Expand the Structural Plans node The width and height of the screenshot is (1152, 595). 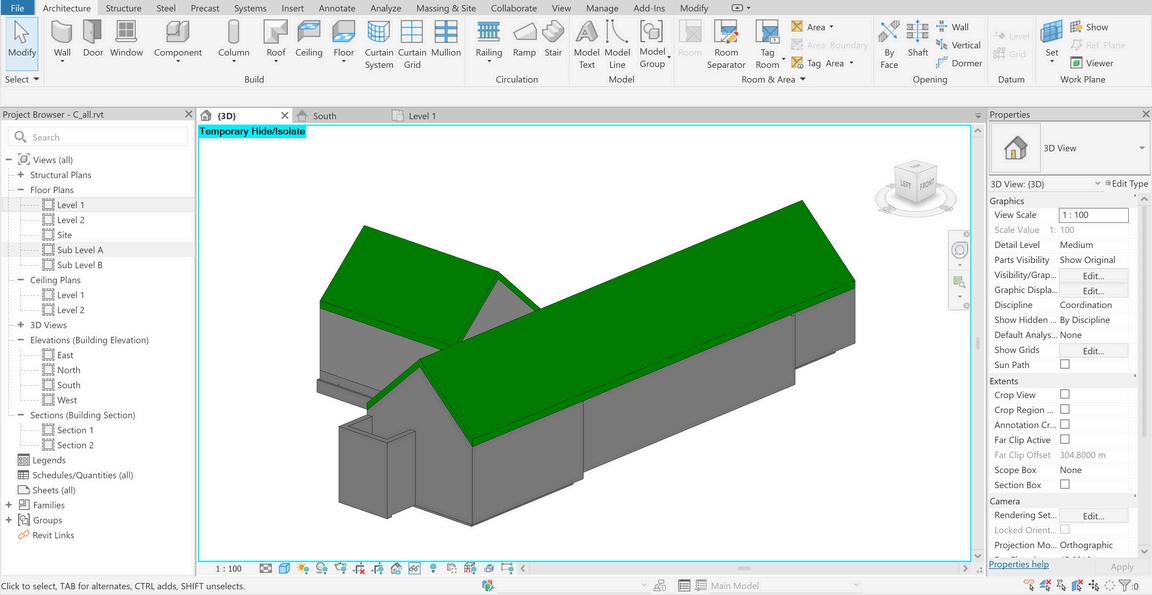[21, 175]
